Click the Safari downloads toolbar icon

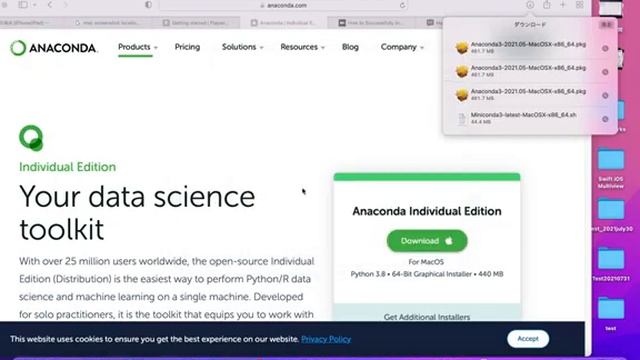pos(530,5)
